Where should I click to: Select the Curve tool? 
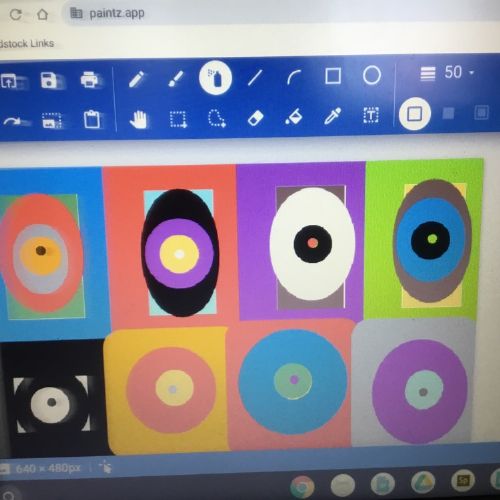coord(294,77)
